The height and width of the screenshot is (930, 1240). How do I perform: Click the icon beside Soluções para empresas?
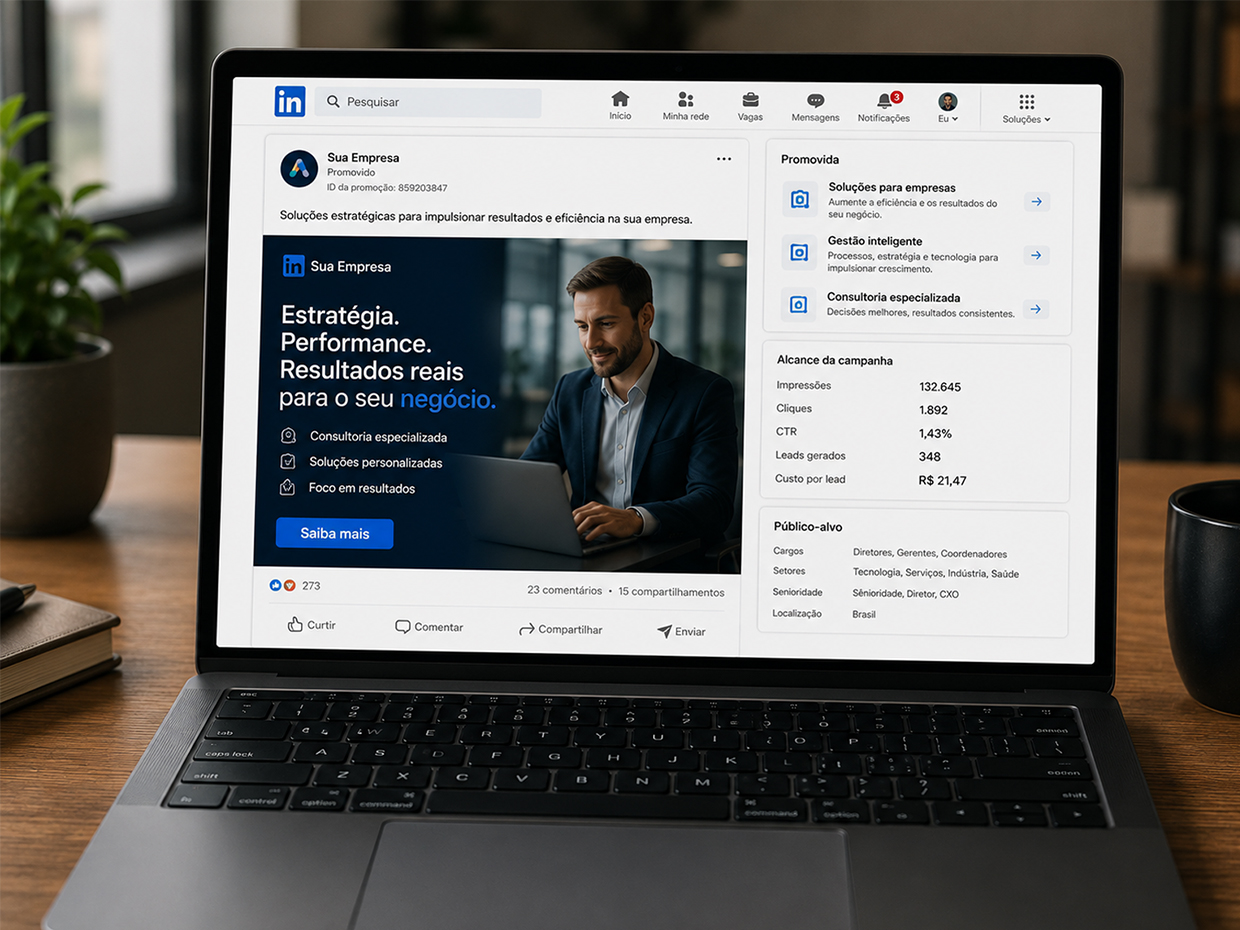[x=800, y=200]
